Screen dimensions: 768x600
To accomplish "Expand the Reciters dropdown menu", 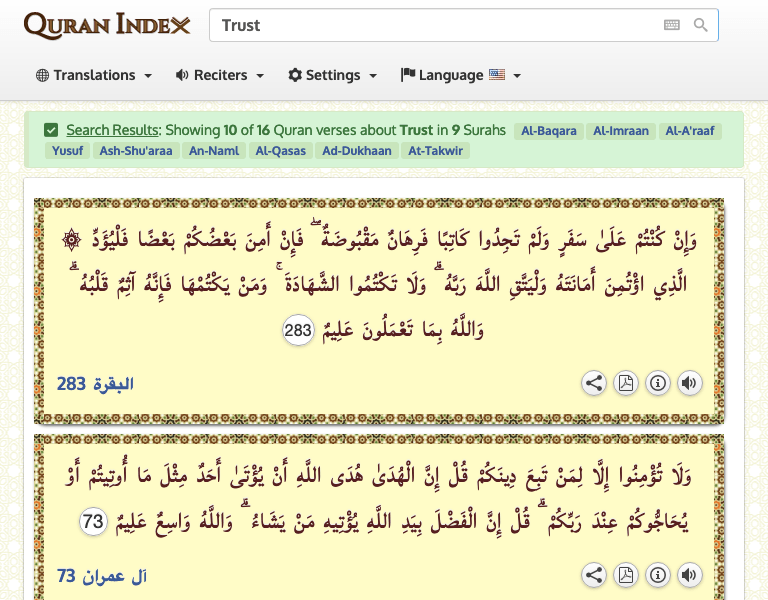I will pyautogui.click(x=219, y=75).
